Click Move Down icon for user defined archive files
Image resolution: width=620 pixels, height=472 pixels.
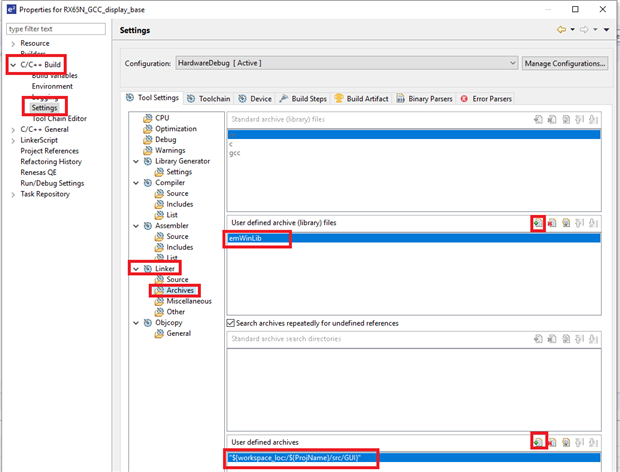(x=594, y=223)
